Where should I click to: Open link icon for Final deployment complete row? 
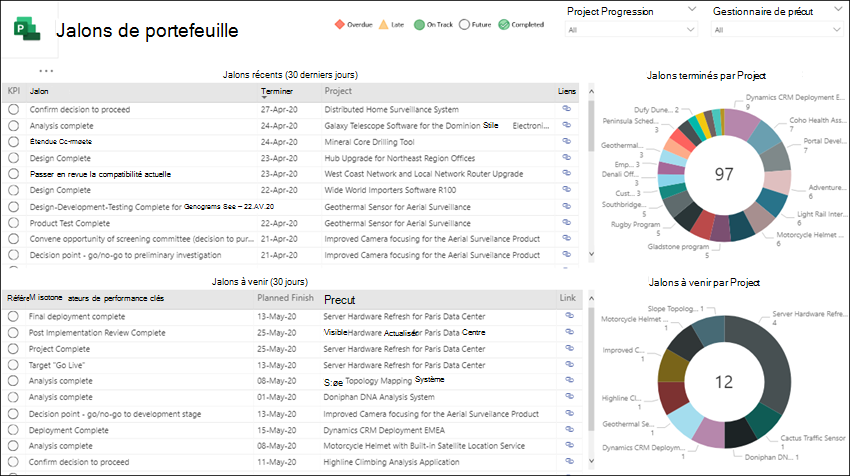click(569, 315)
